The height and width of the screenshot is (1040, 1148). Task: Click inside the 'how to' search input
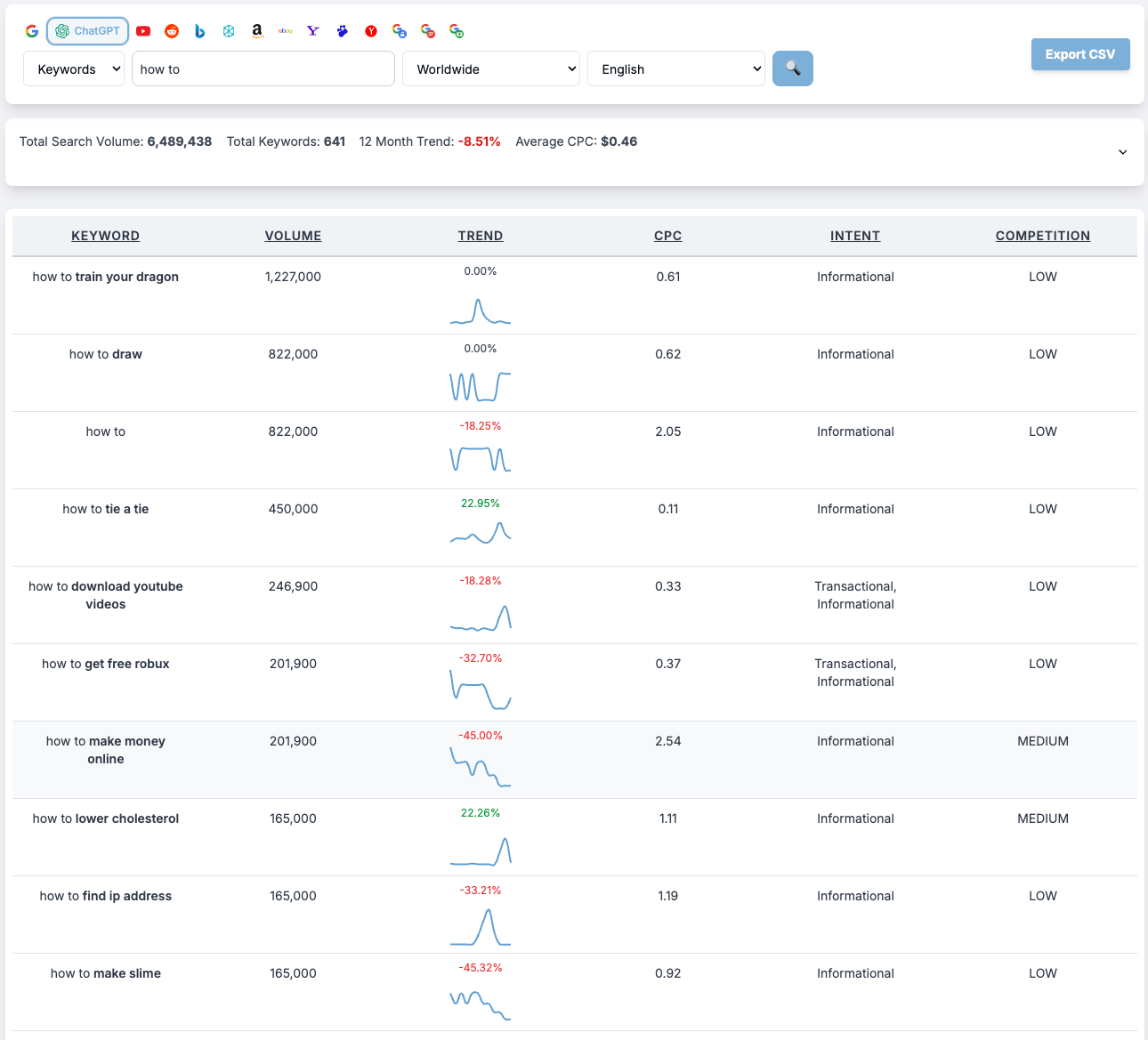(263, 69)
